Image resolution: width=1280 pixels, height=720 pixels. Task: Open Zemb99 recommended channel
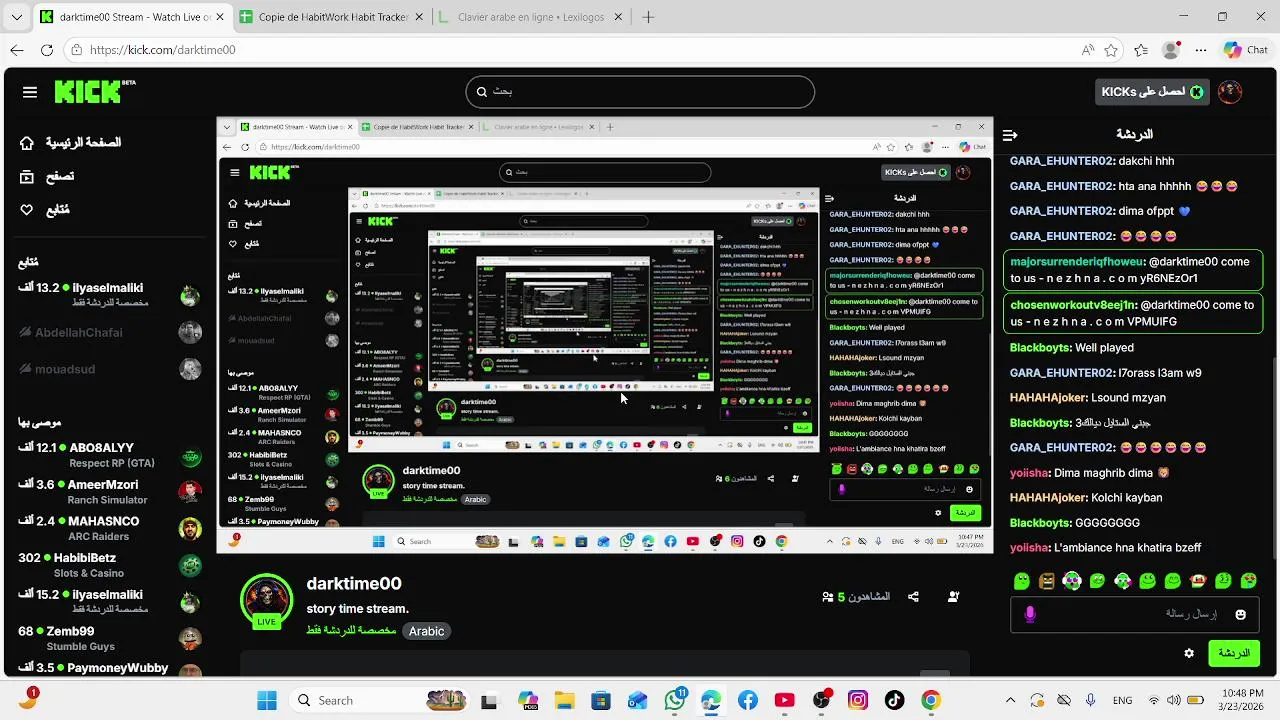tap(108, 638)
